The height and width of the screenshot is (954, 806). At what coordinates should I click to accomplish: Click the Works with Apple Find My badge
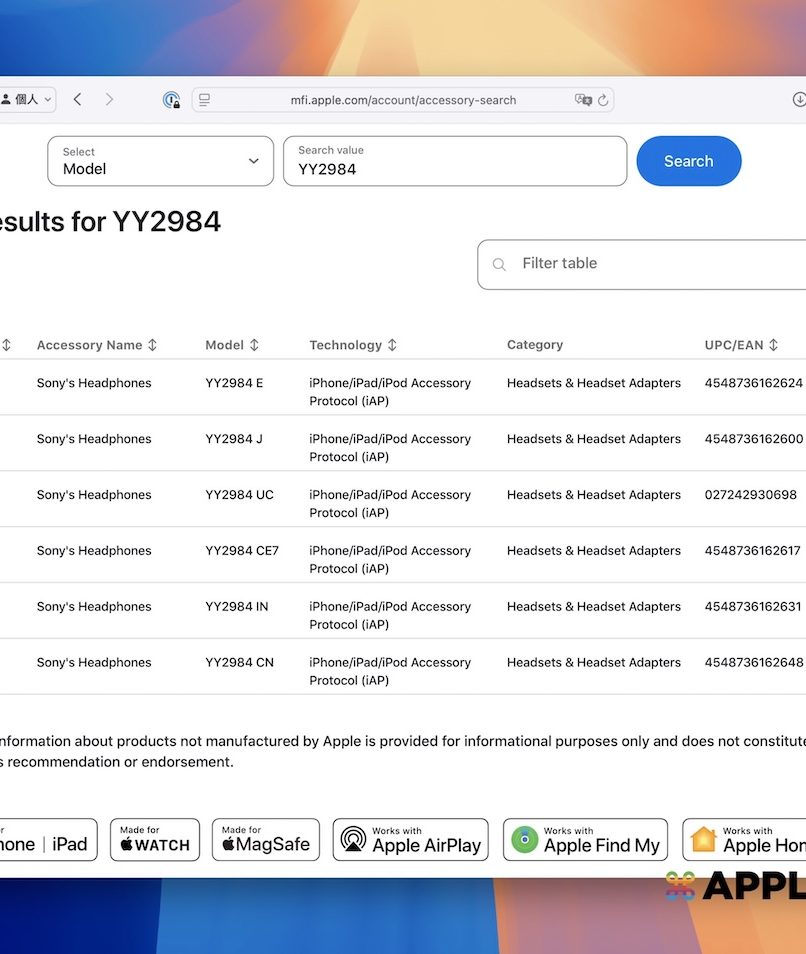click(x=585, y=839)
